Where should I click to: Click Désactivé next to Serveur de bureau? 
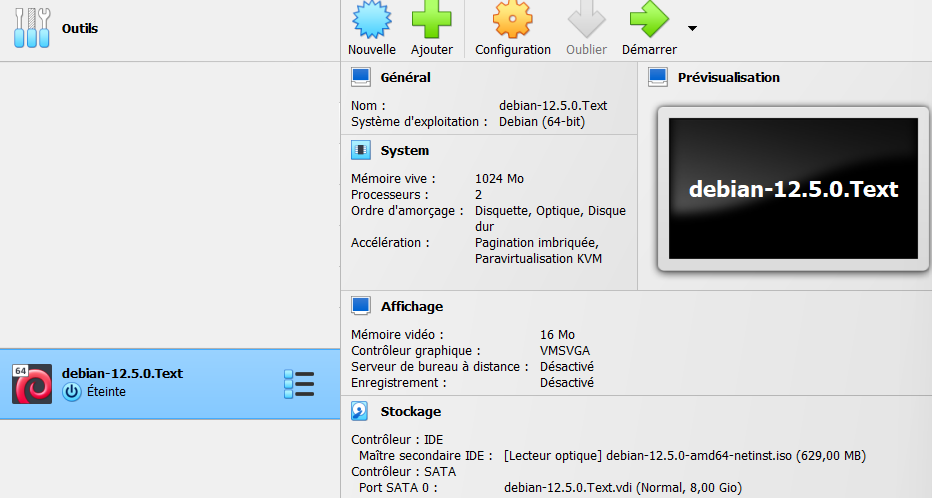pos(567,367)
